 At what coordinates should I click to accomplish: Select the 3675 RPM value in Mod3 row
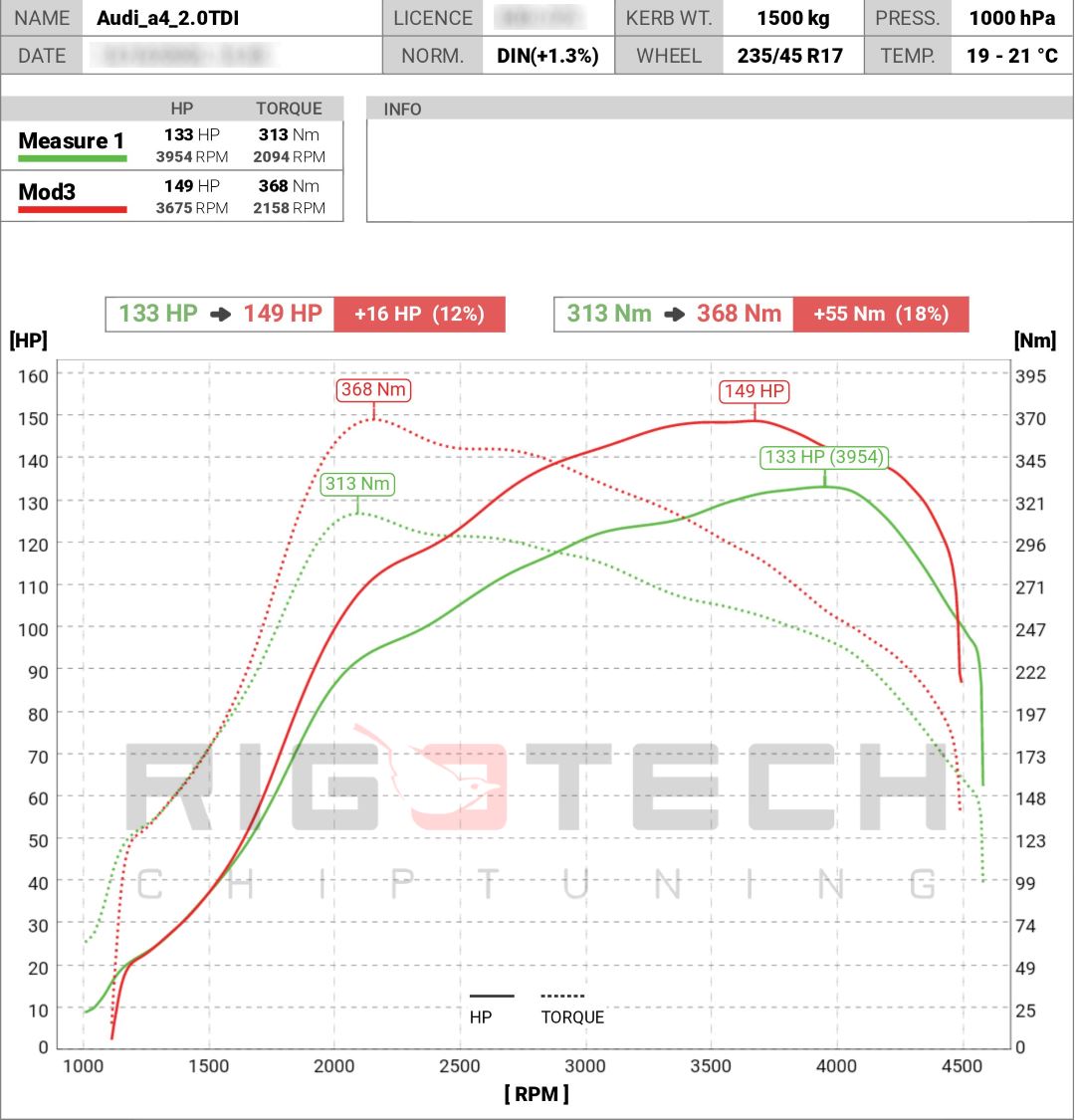point(192,209)
